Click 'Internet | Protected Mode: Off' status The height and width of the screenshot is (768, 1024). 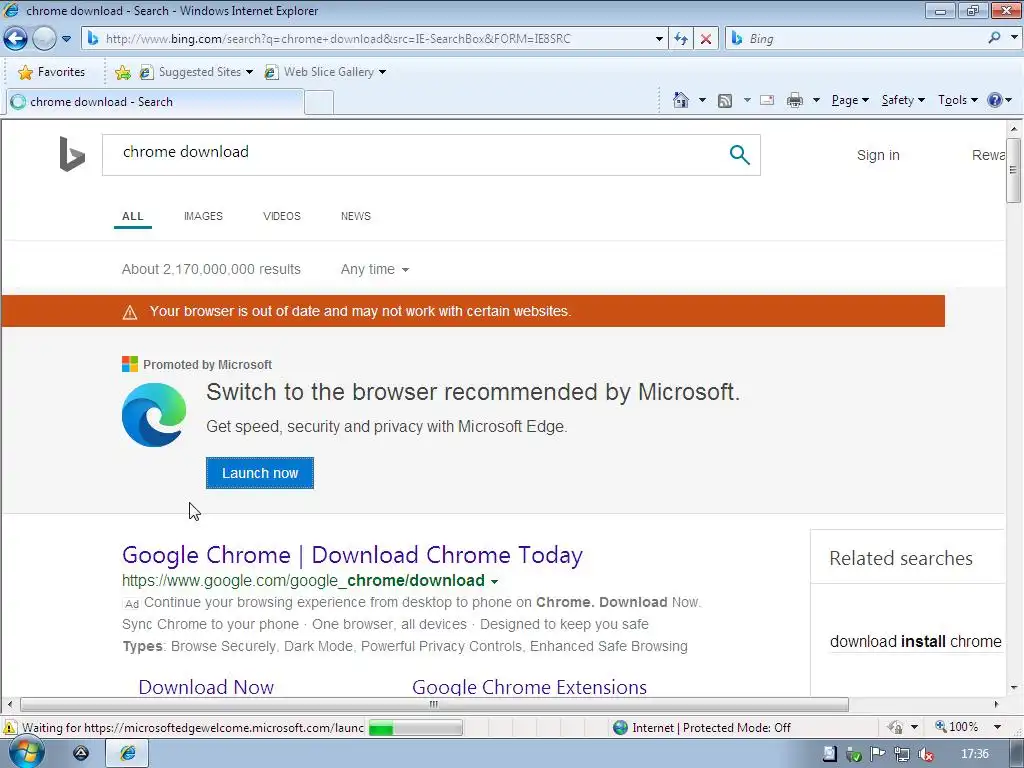702,728
